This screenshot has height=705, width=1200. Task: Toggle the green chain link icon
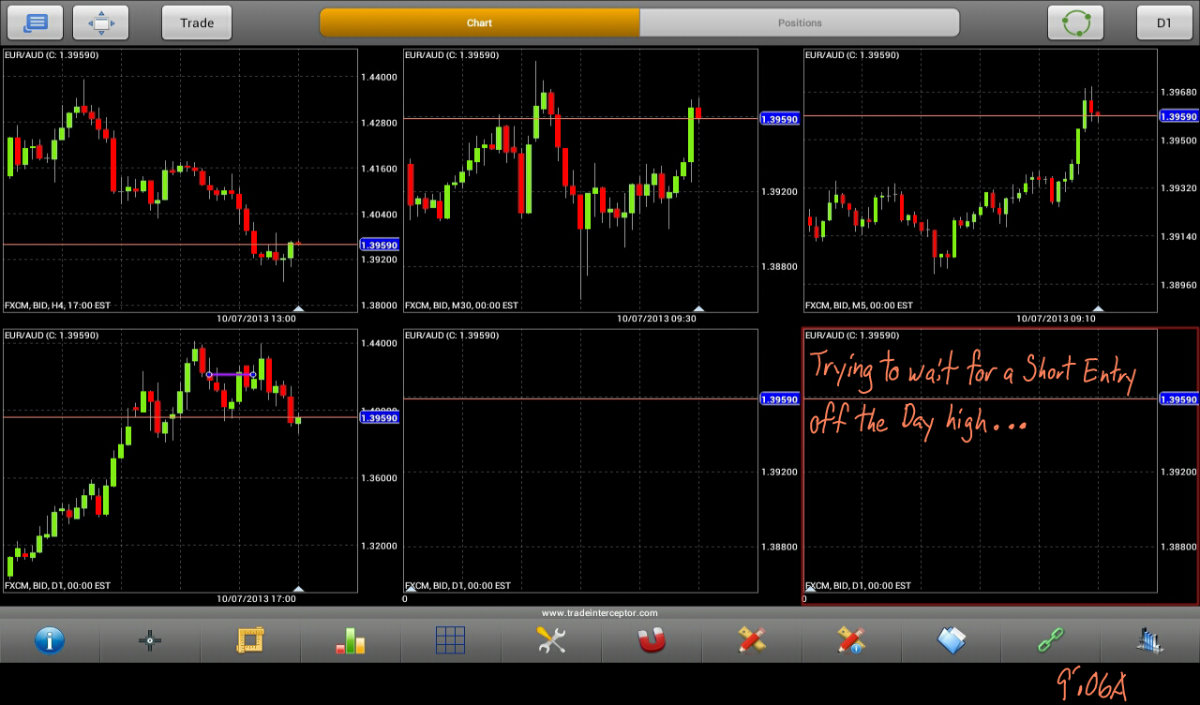(x=1052, y=640)
